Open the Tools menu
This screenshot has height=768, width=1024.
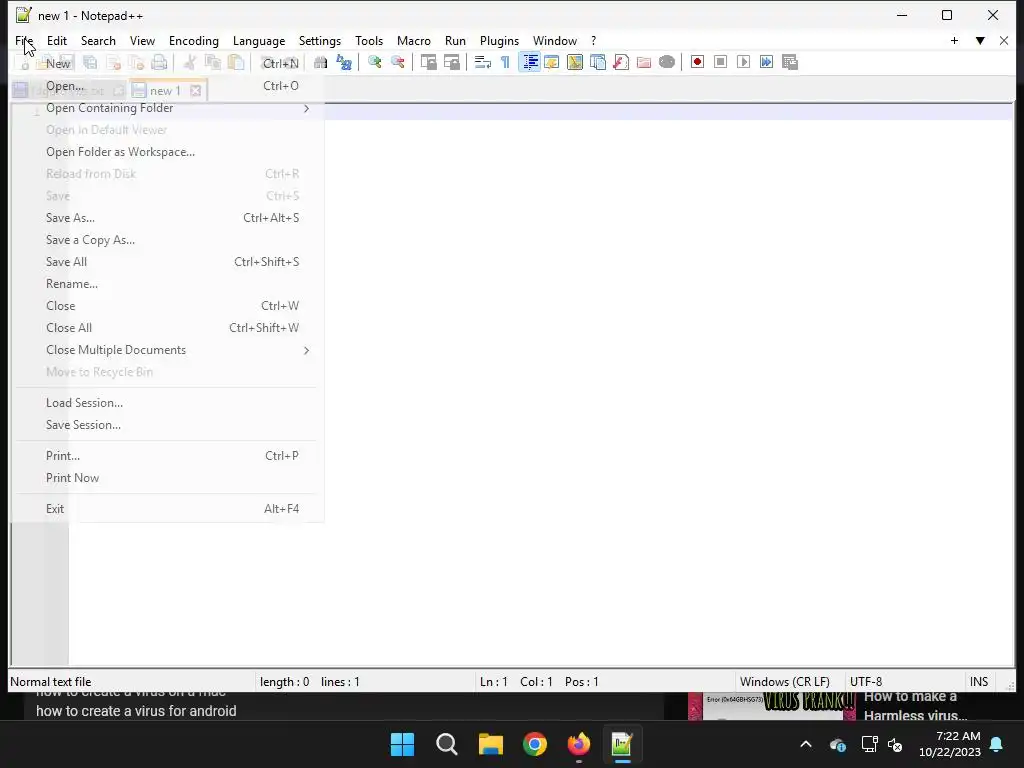click(x=369, y=40)
